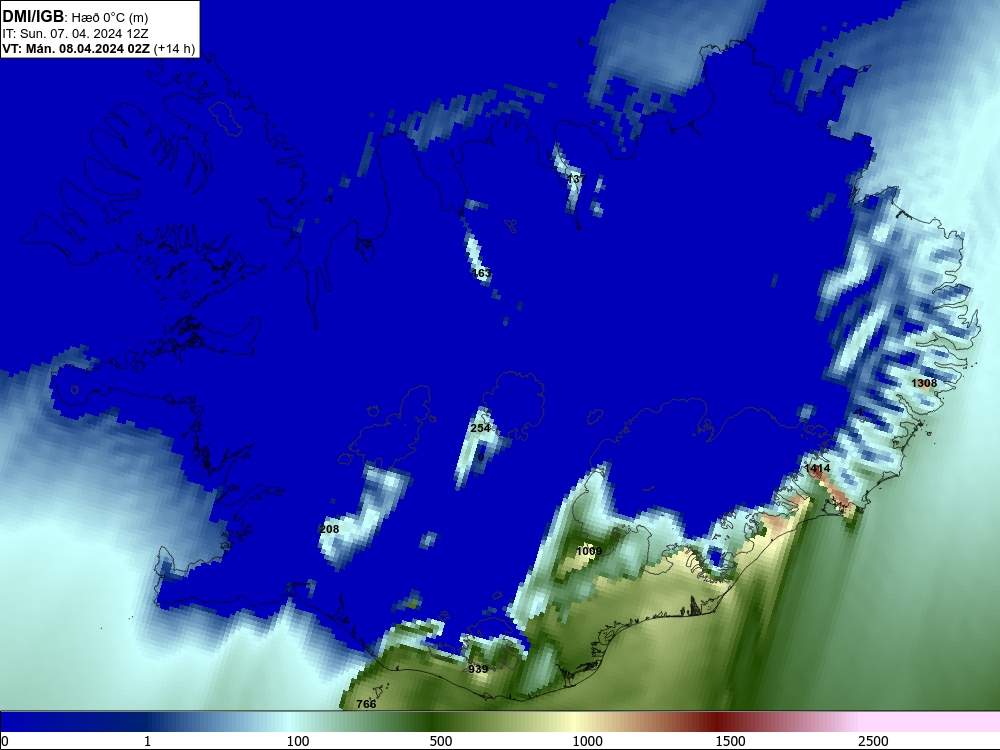Viewport: 1000px width, 750px height.
Task: Click the map value label 1009
Action: (589, 551)
